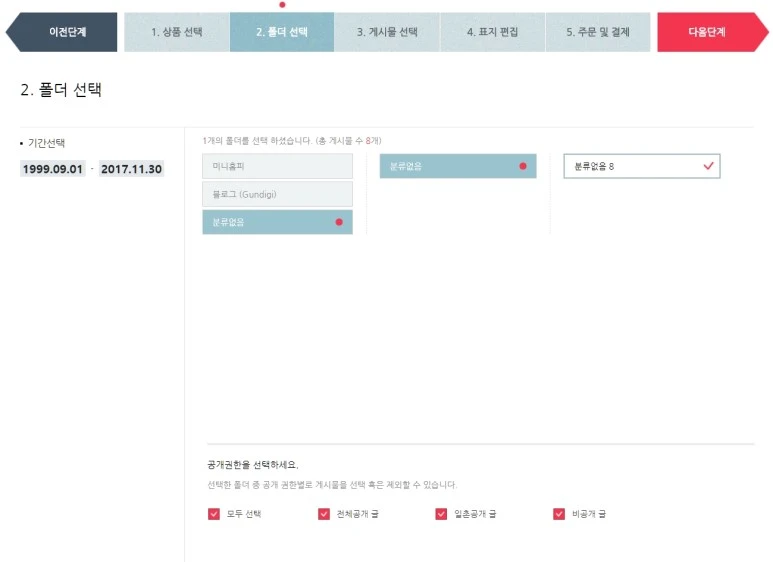
Task: Click the 분류없음 8 selected folder box
Action: (x=642, y=166)
